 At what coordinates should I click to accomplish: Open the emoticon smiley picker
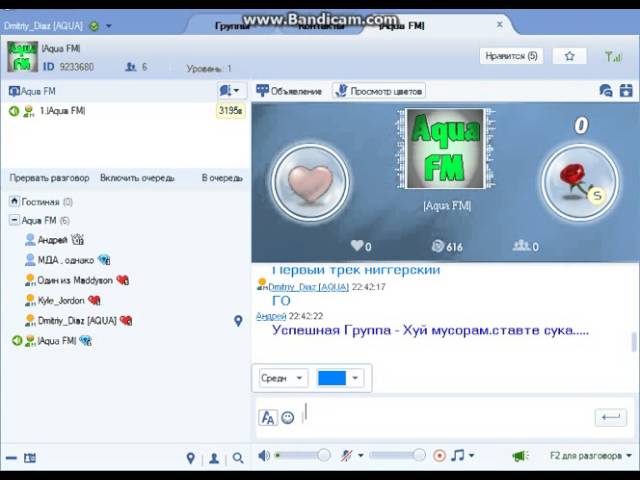click(288, 418)
